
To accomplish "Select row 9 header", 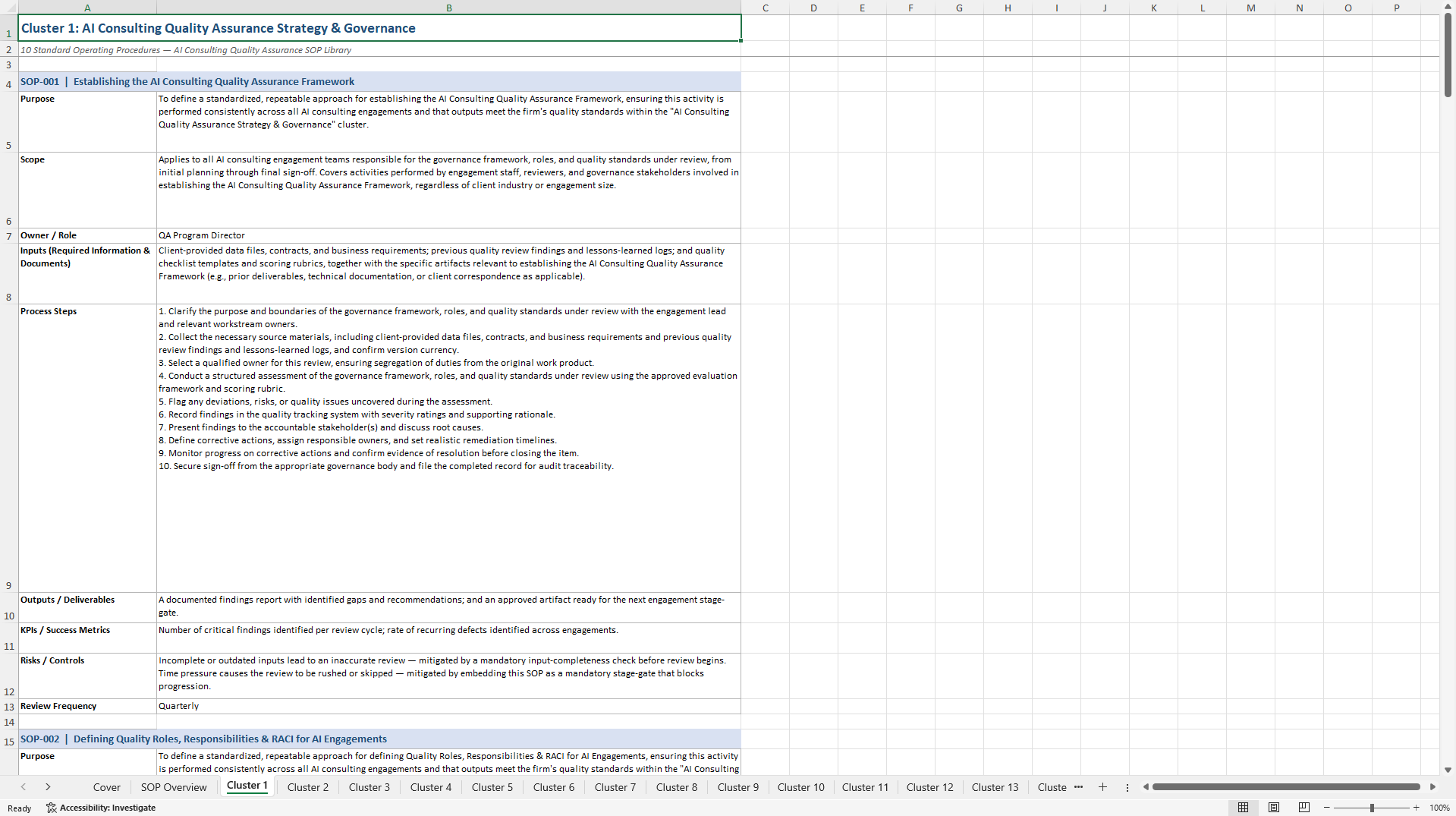I will [x=9, y=448].
